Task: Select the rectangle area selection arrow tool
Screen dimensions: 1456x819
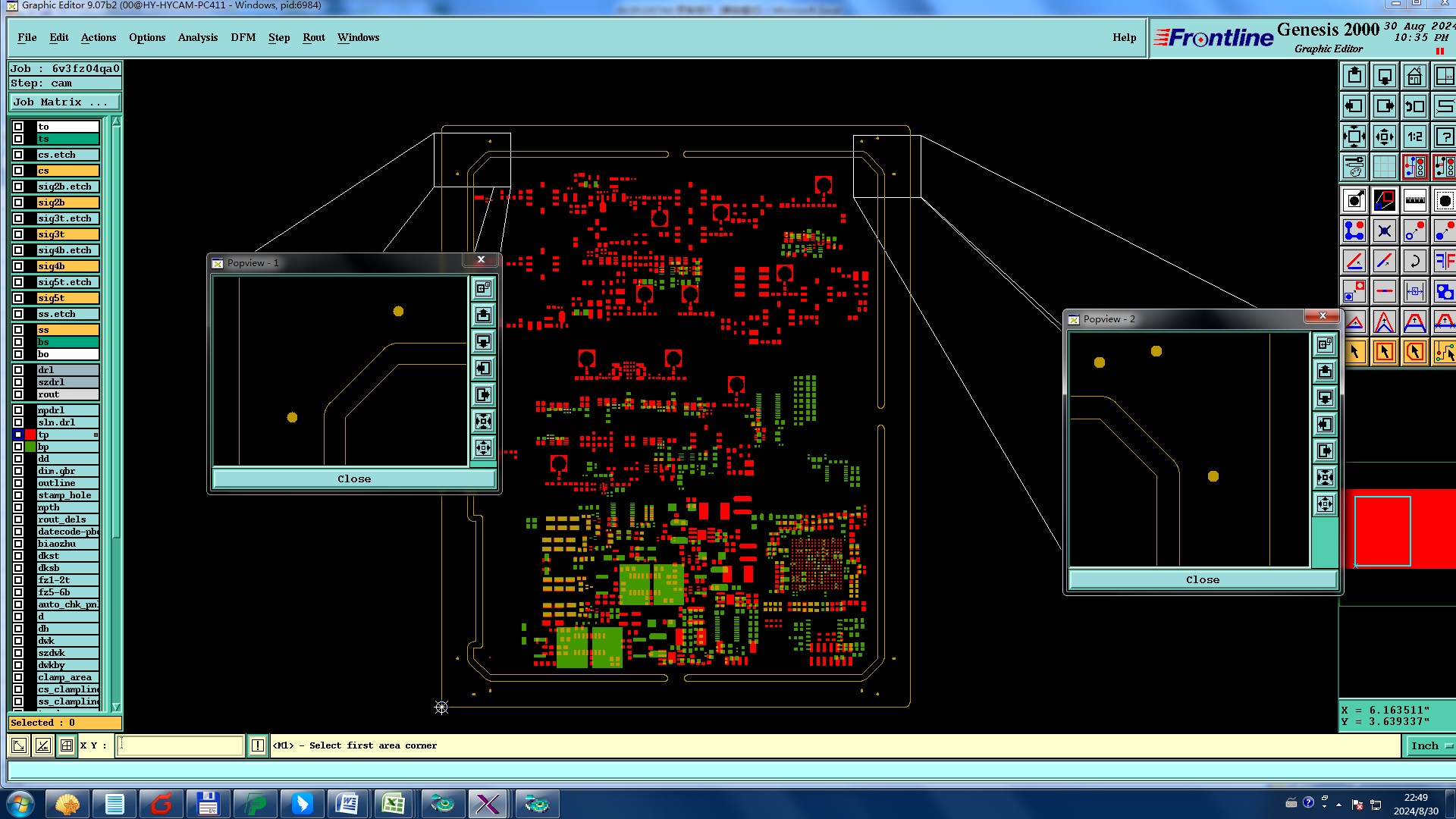Action: point(1384,352)
